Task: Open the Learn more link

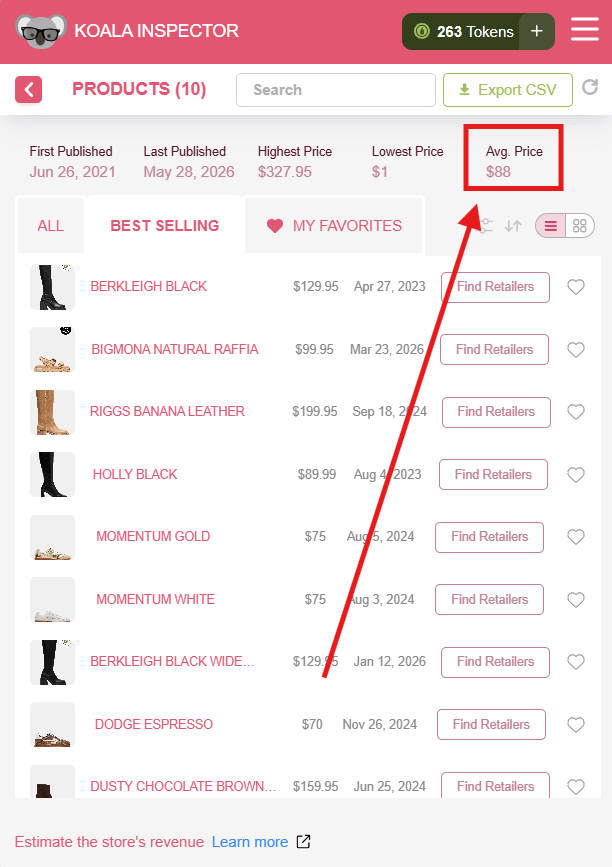Action: pyautogui.click(x=250, y=842)
